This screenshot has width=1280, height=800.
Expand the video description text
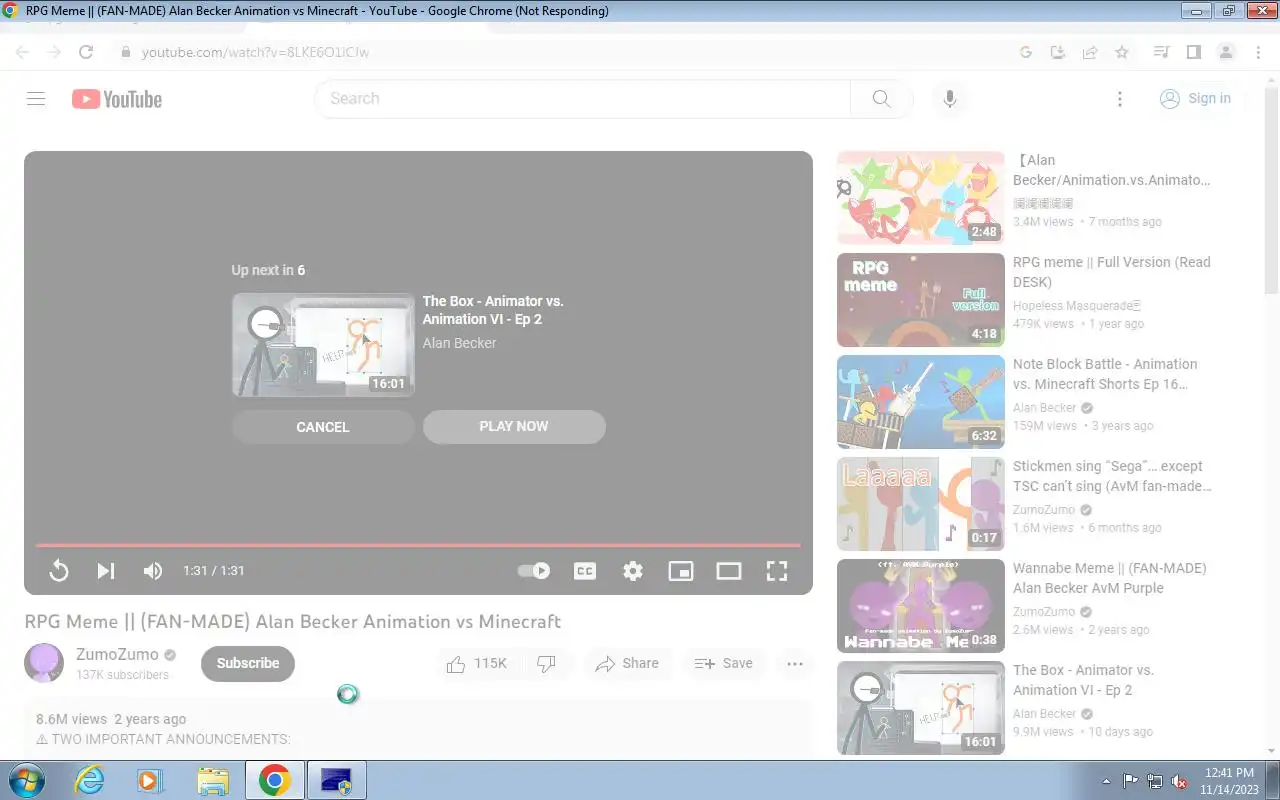163,740
